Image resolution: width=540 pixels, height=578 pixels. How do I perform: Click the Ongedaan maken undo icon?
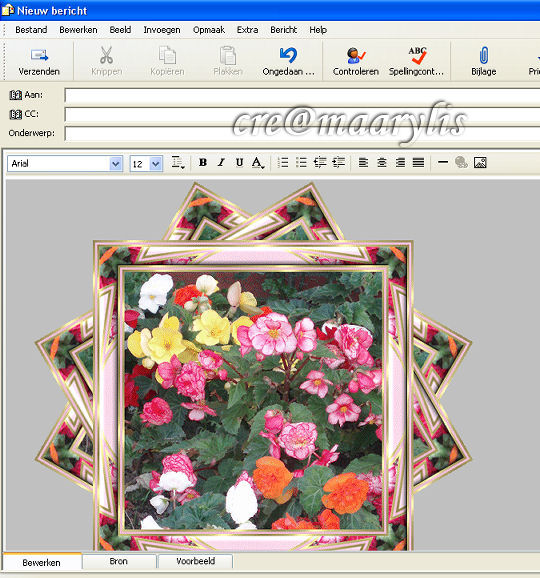click(288, 55)
